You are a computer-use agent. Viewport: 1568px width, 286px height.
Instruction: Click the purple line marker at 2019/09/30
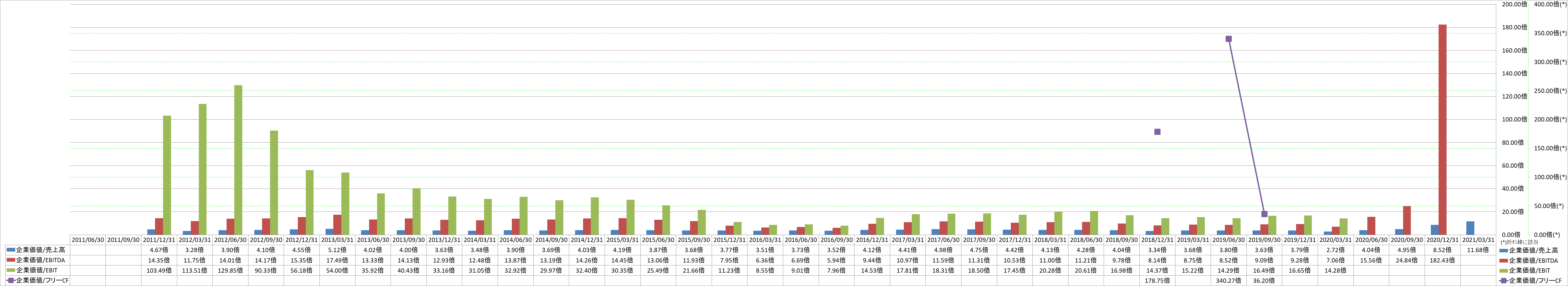click(x=1264, y=214)
